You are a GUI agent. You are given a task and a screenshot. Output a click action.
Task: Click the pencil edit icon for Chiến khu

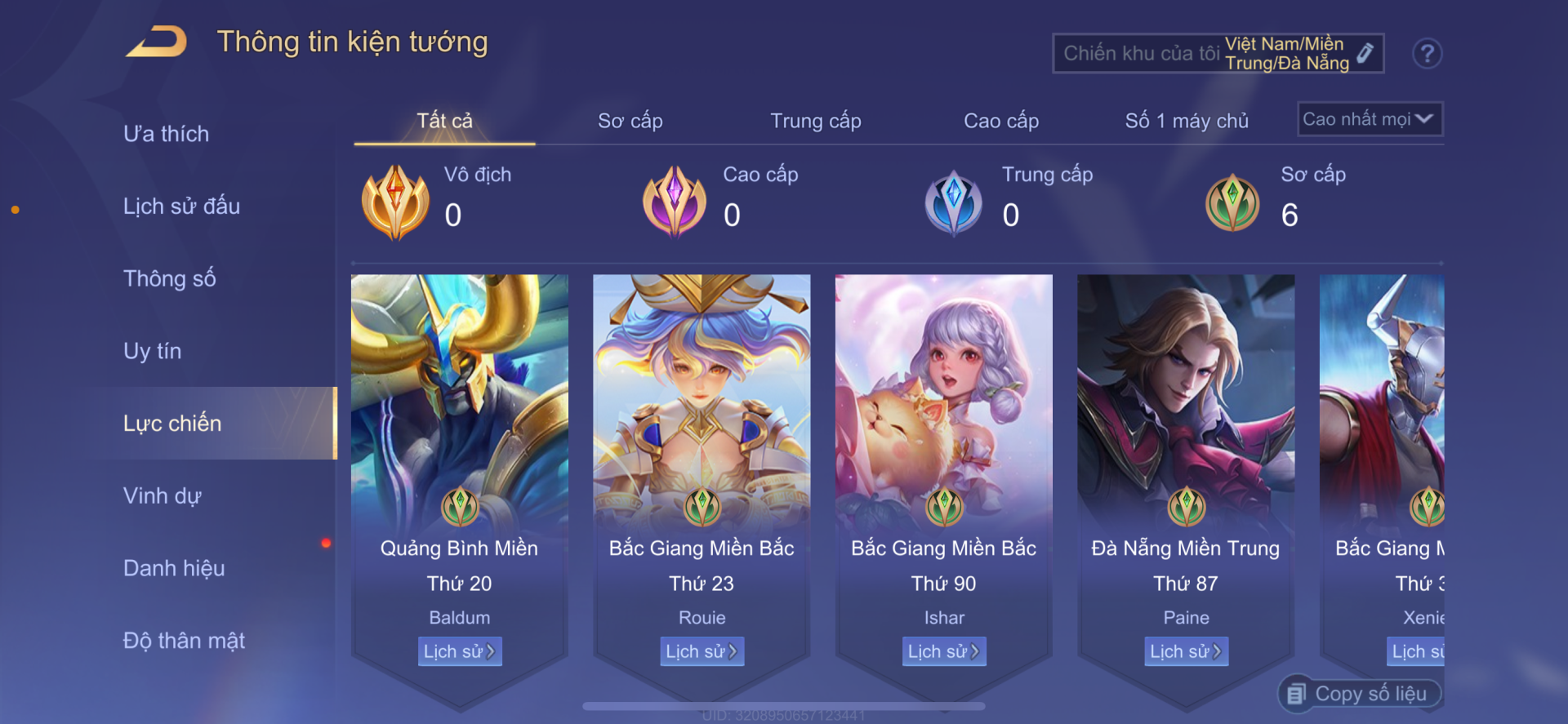(1365, 53)
